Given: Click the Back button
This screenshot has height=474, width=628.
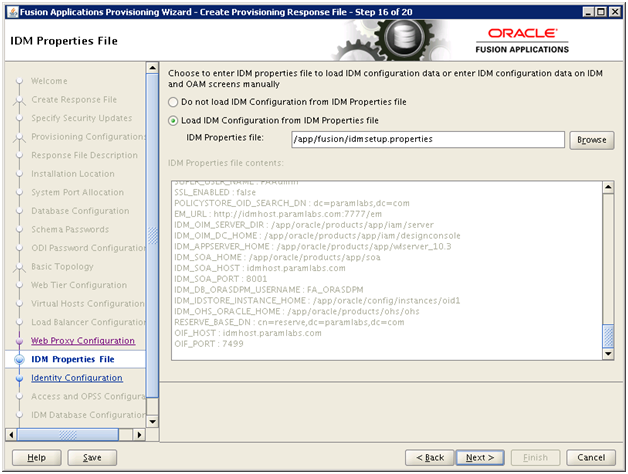Looking at the screenshot, I should click(430, 458).
